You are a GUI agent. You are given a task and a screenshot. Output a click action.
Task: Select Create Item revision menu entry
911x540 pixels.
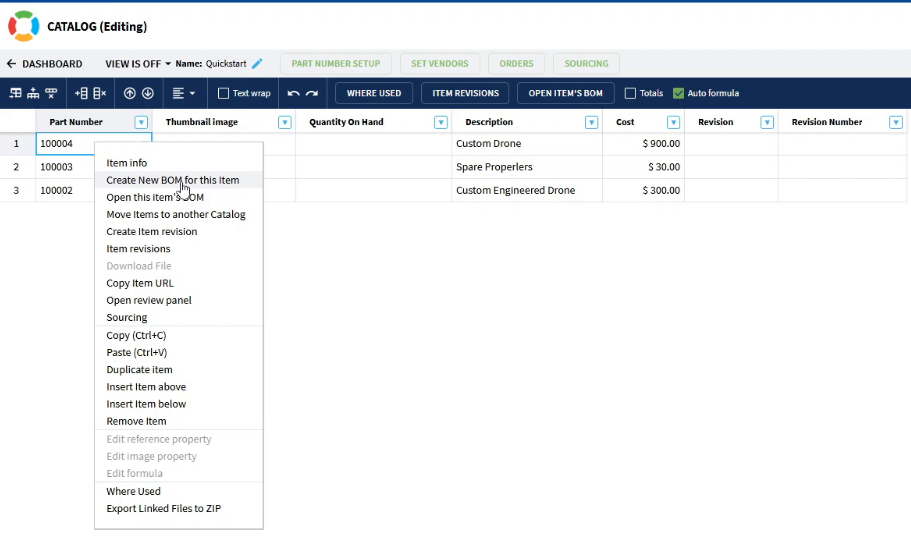point(179,231)
